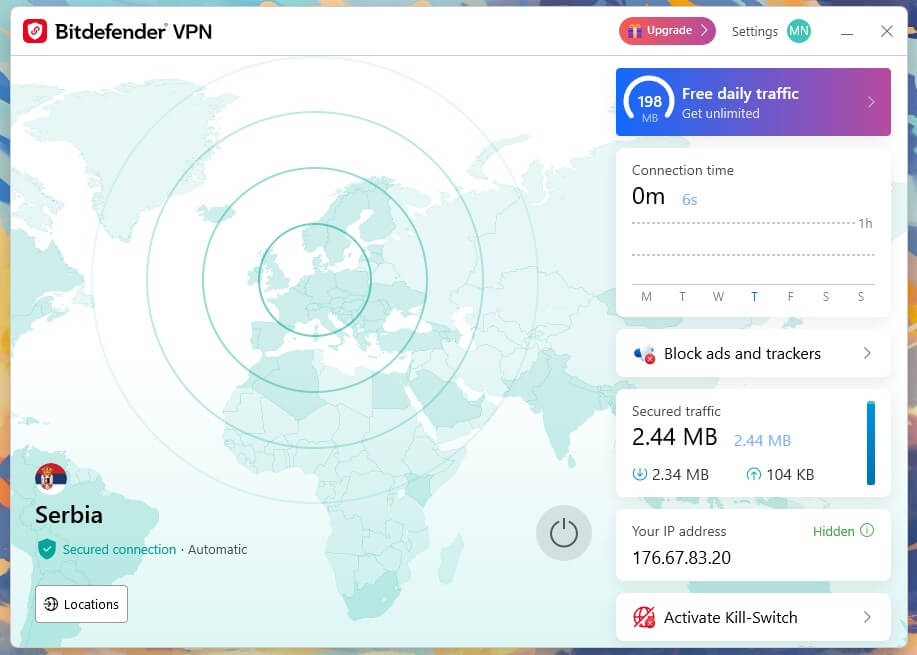Open the MN account avatar
This screenshot has width=917, height=655.
798,31
